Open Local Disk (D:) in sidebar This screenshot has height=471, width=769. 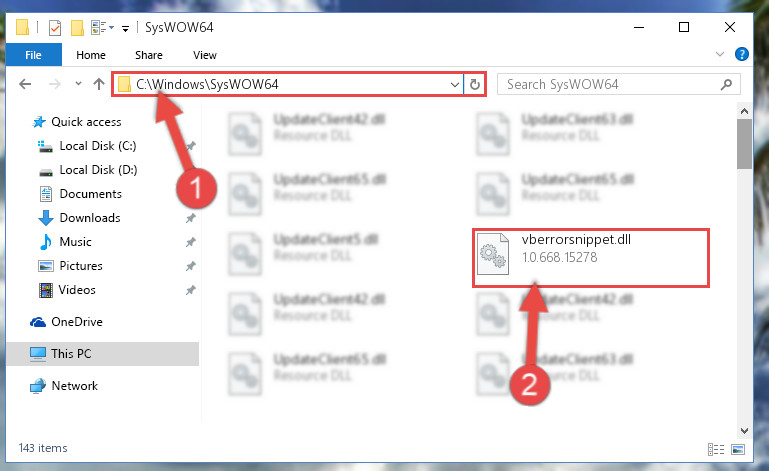point(98,170)
